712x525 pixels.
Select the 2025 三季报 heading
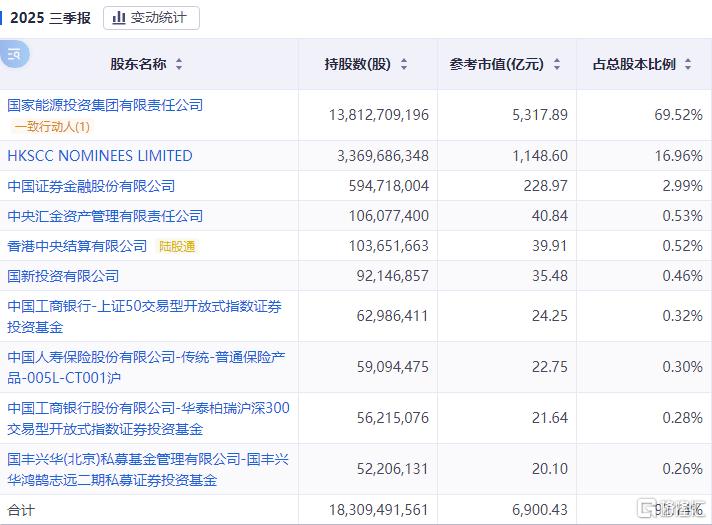point(50,18)
